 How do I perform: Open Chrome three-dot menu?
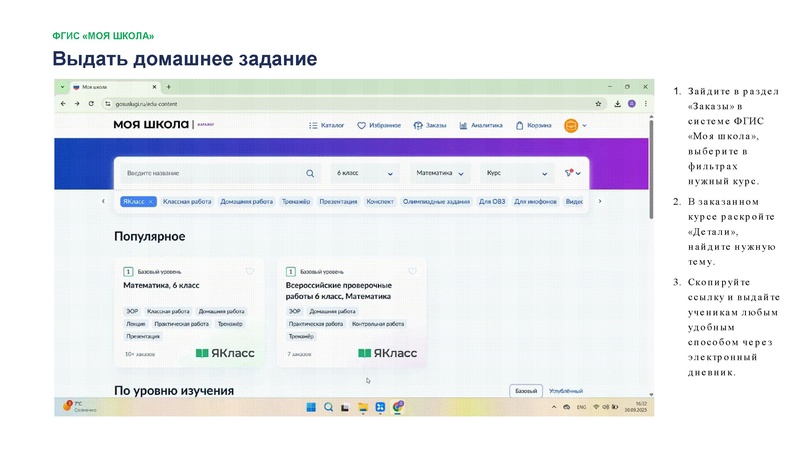coord(645,104)
